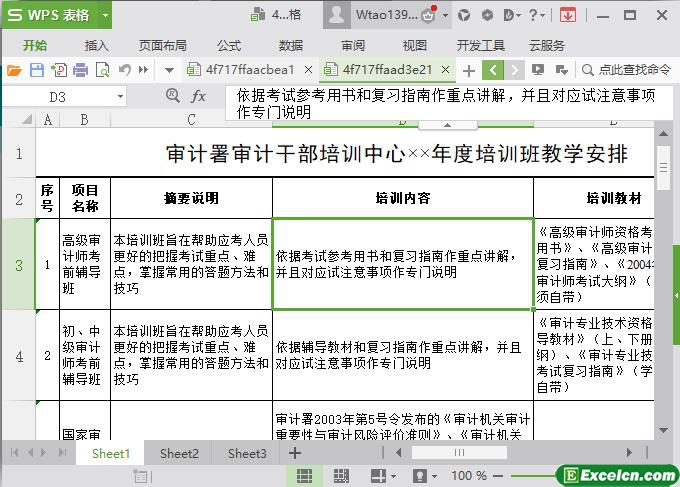The image size is (680, 487).
Task: Click the cell 高级审计师考前辅导班
Action: point(85,264)
